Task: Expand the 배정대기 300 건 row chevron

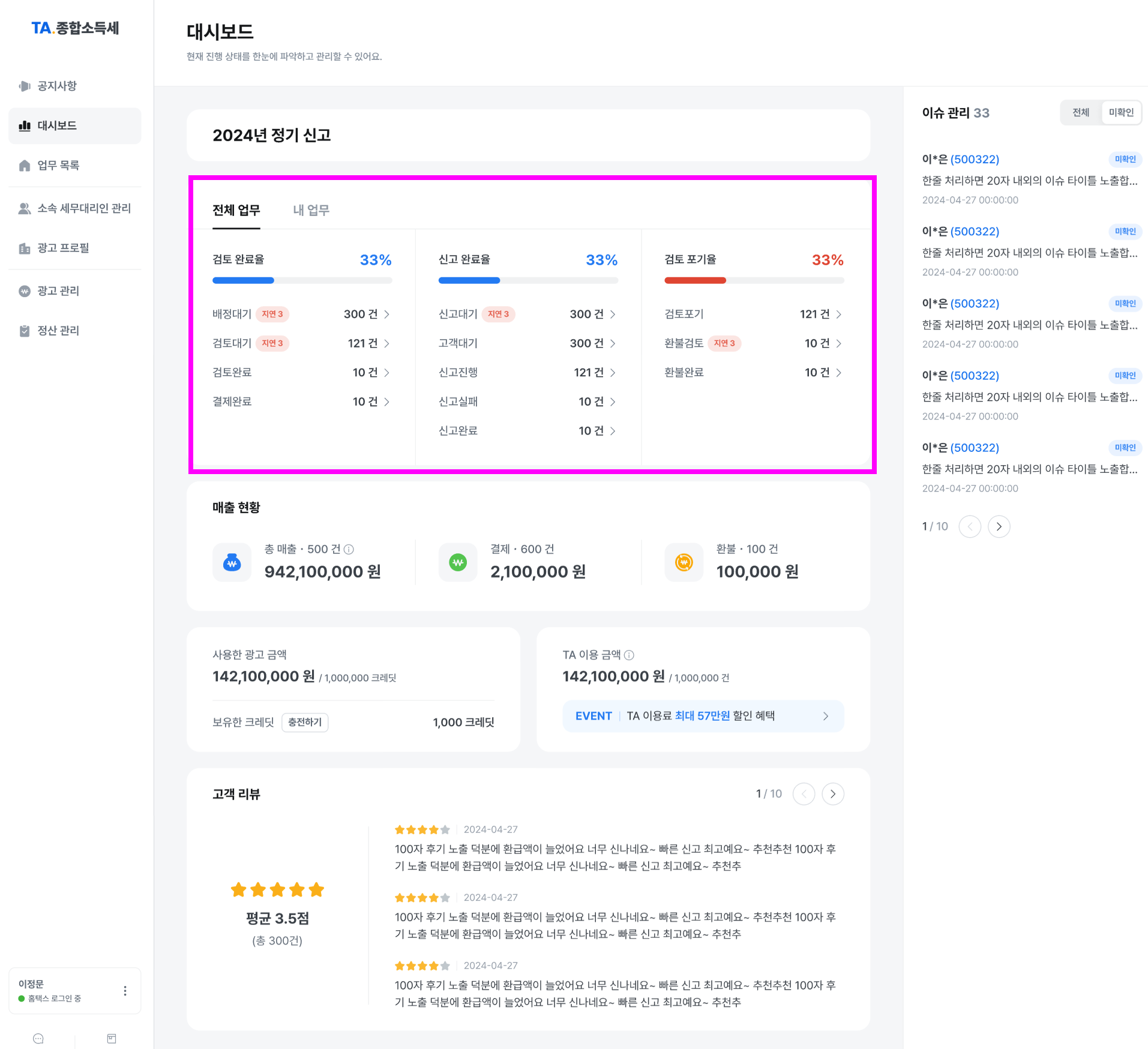Action: (x=387, y=314)
